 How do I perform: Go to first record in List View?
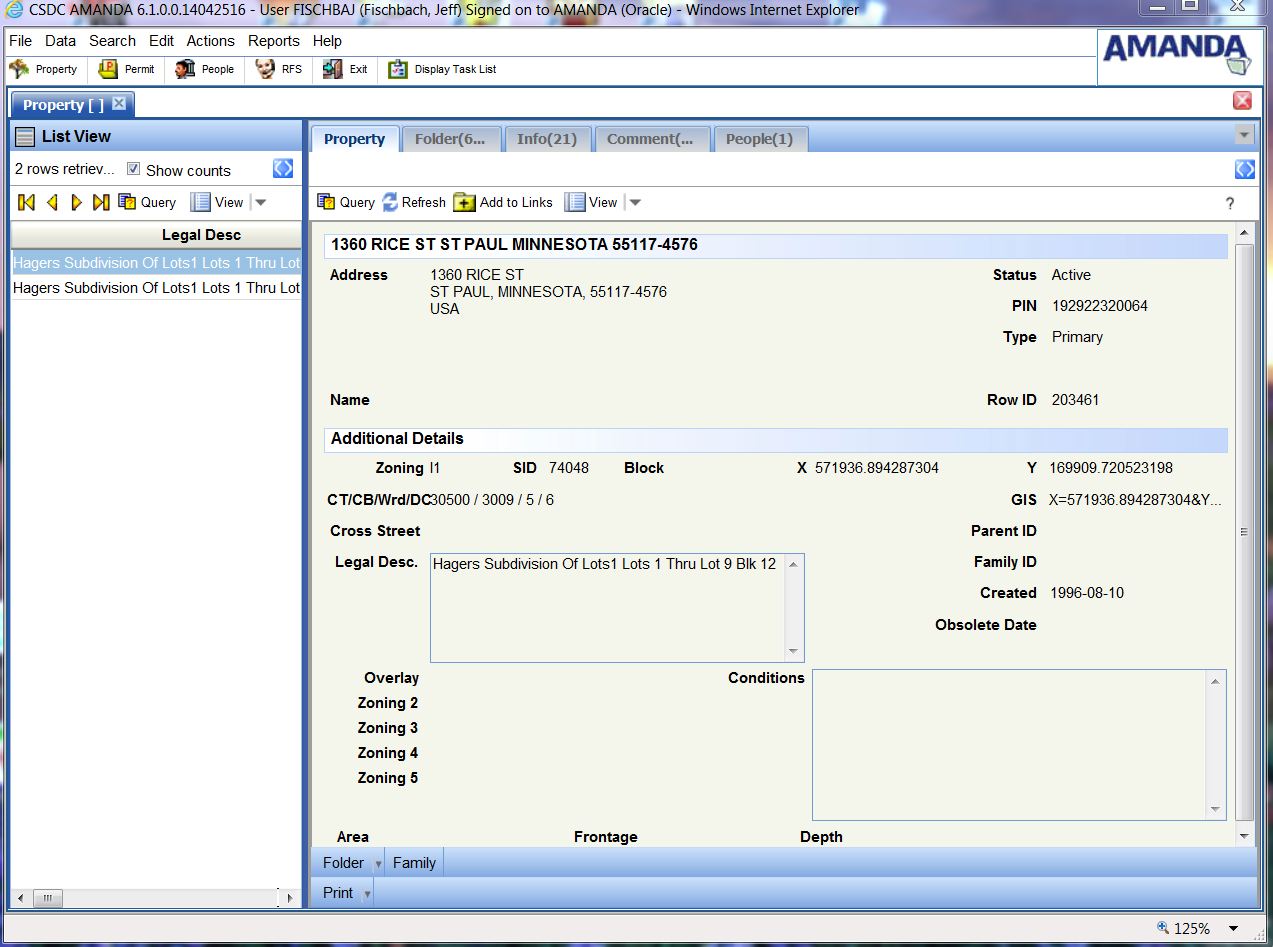tap(27, 202)
